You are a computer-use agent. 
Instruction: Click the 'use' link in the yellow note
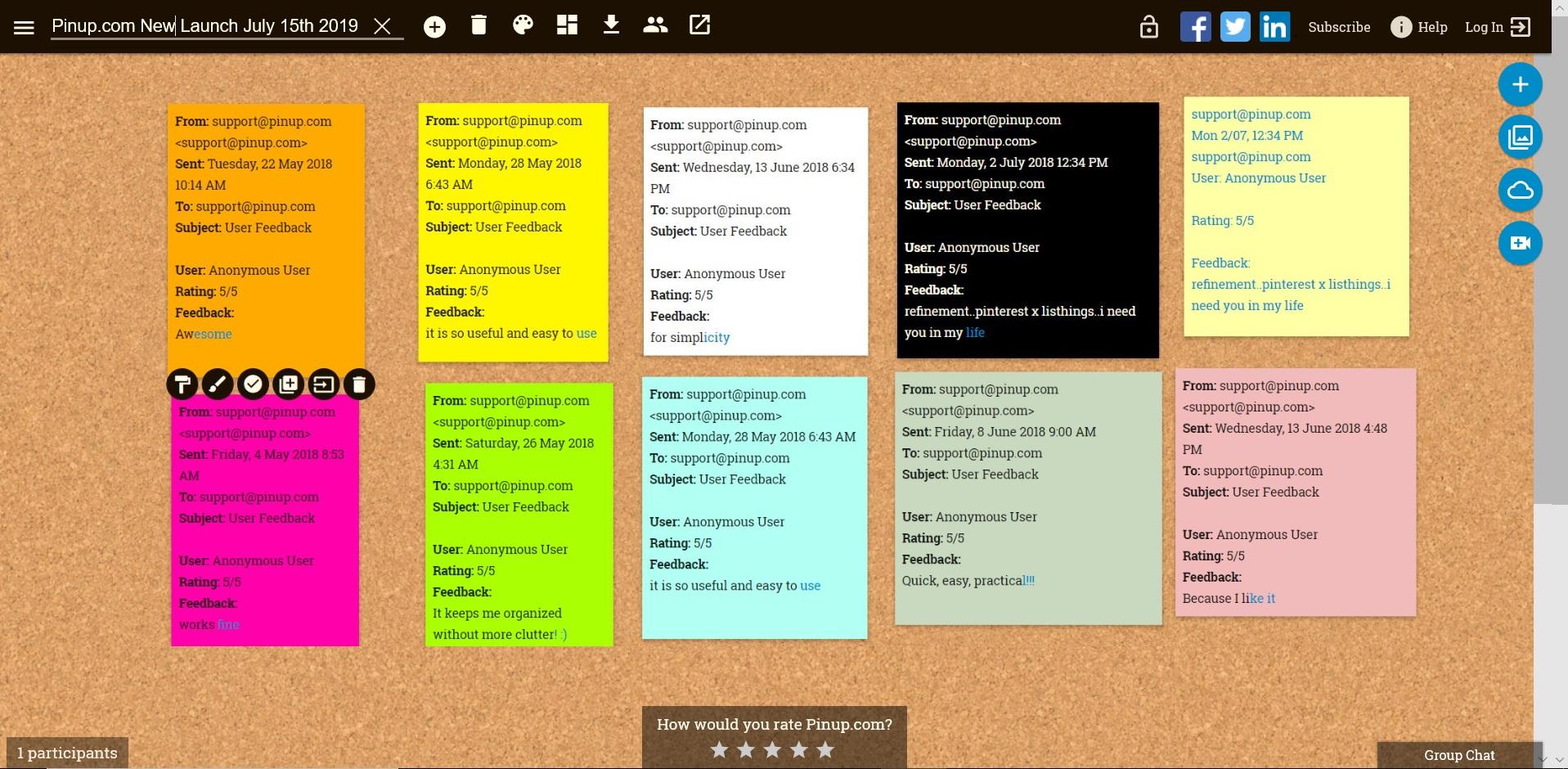(x=586, y=334)
